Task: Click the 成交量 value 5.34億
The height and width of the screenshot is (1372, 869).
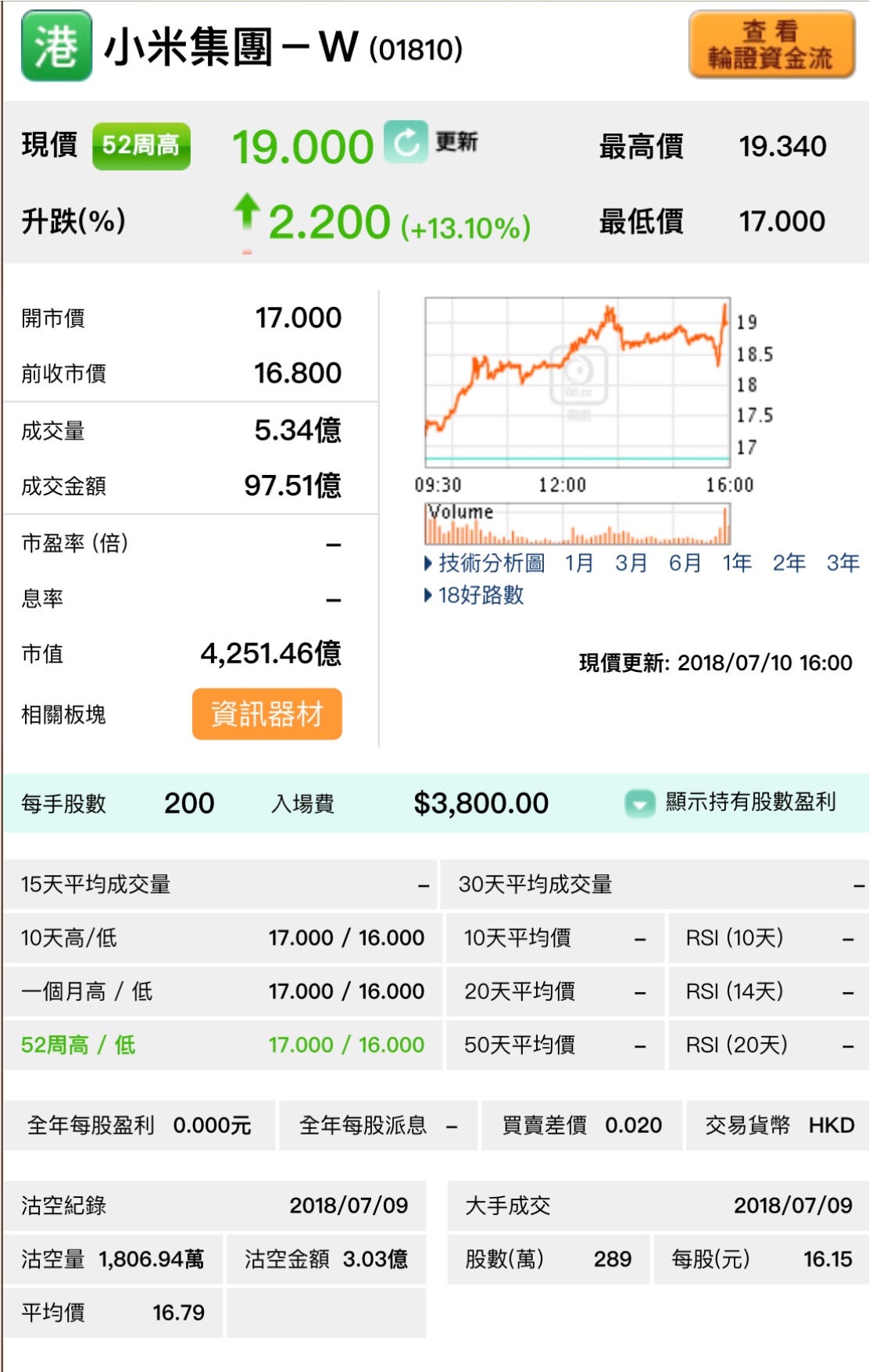Action: point(298,430)
